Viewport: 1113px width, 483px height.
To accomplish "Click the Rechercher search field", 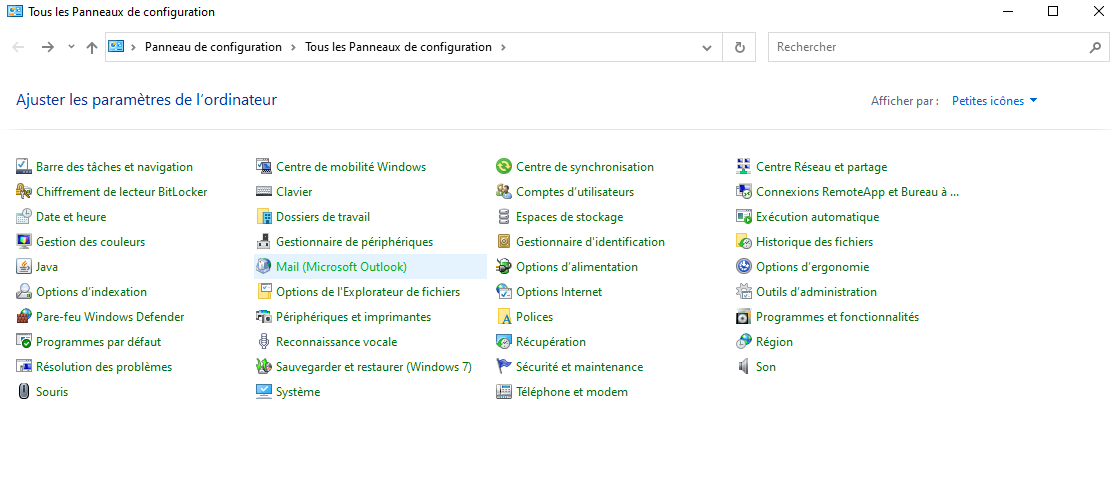I will pos(925,47).
